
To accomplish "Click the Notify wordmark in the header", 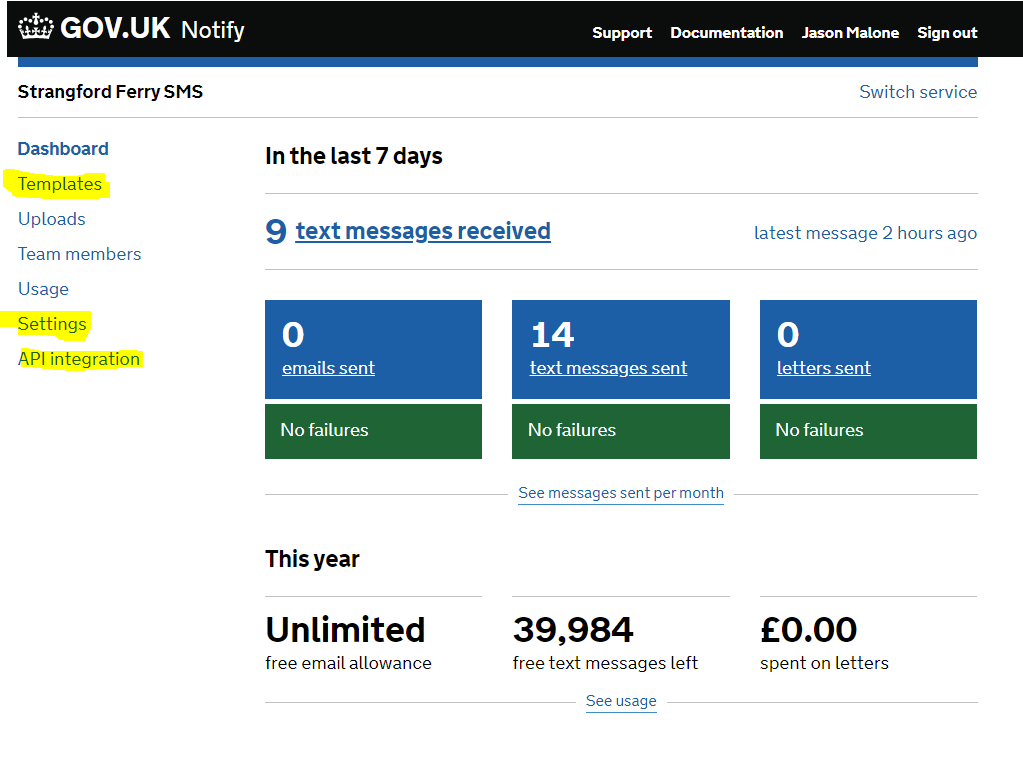I will [211, 29].
